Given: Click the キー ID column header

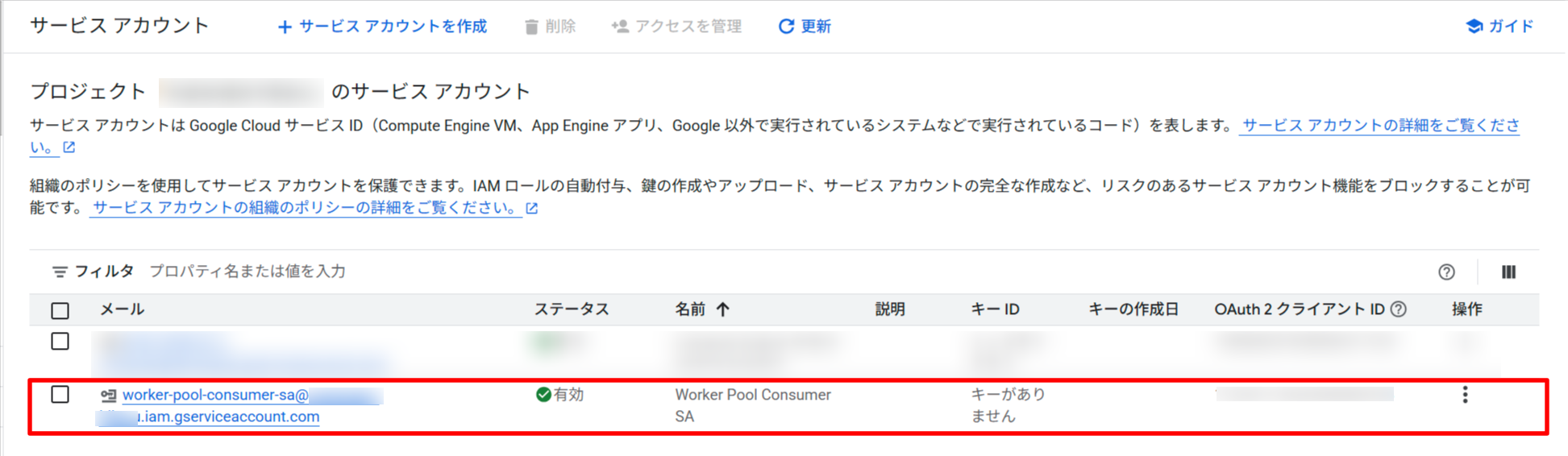Looking at the screenshot, I should 995,309.
